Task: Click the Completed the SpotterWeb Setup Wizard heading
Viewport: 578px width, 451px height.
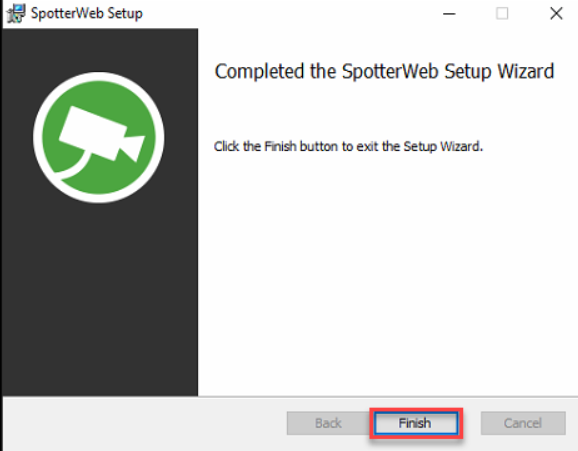Action: 384,71
